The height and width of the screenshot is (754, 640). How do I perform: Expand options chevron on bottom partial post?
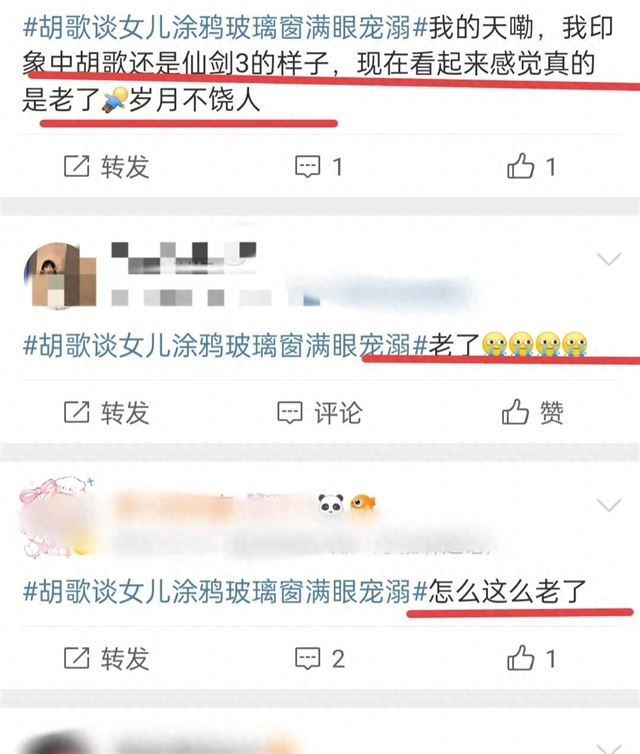click(x=609, y=748)
